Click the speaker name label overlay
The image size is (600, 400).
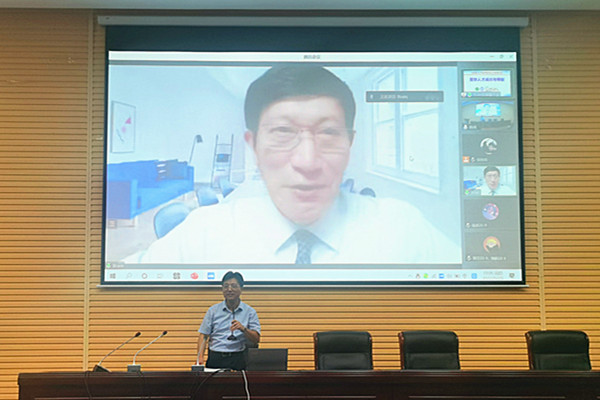coord(405,97)
